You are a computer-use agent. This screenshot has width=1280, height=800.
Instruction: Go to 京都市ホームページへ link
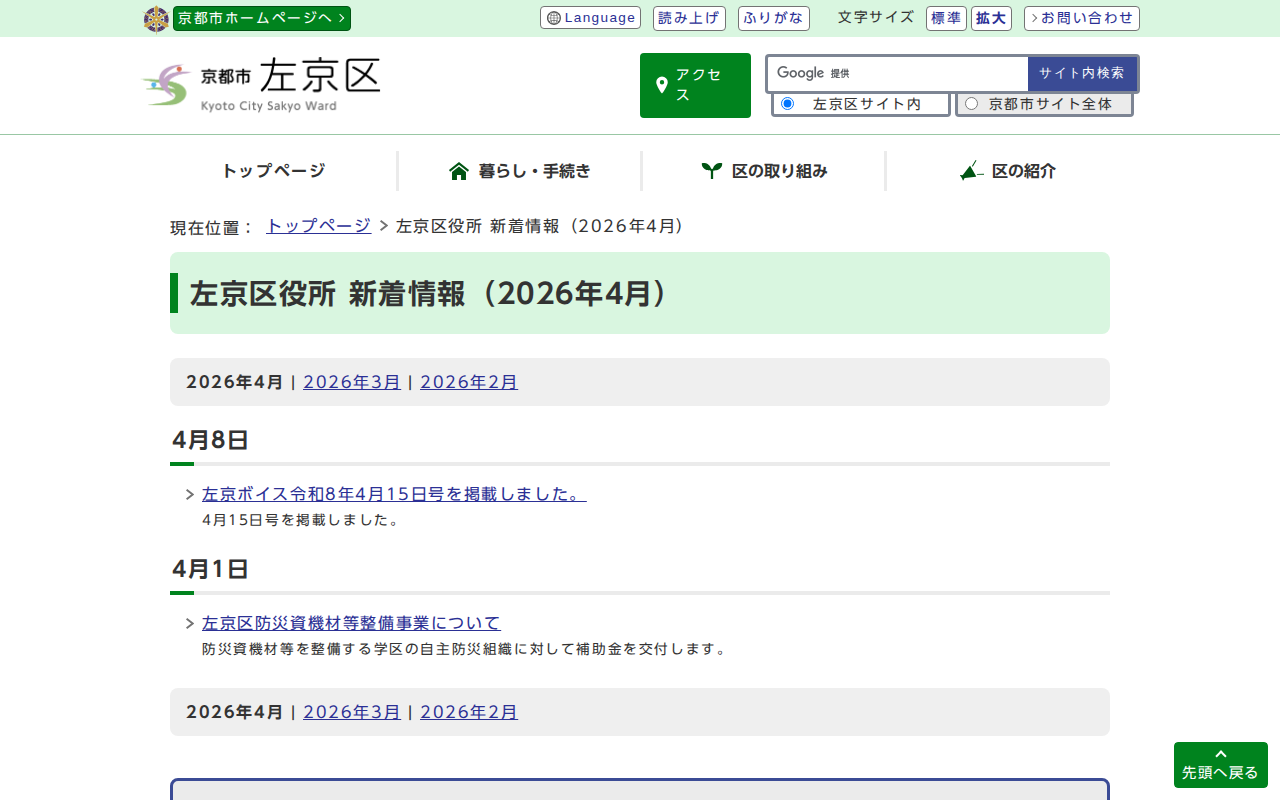[261, 18]
